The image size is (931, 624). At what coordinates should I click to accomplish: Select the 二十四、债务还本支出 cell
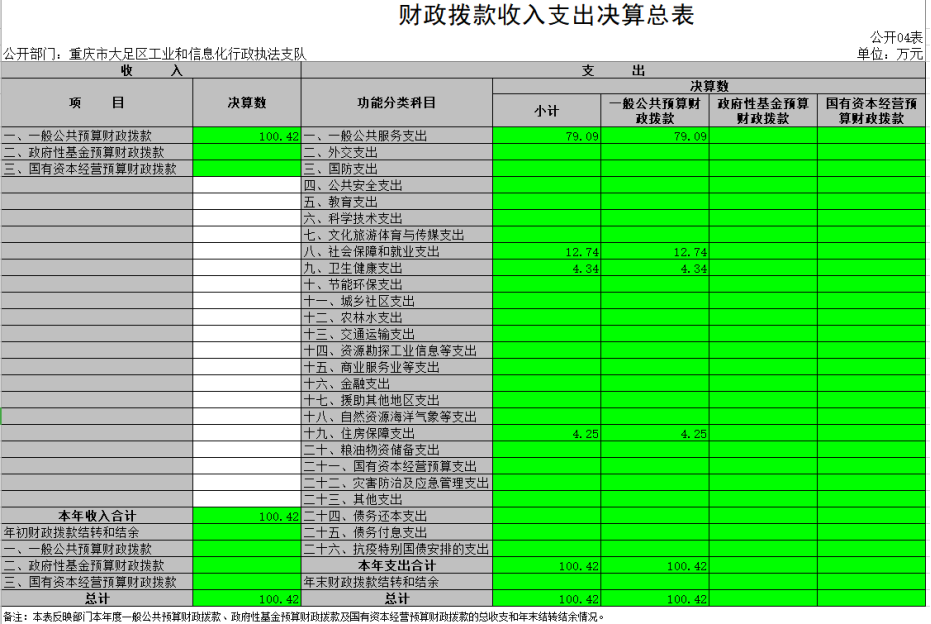(x=397, y=517)
